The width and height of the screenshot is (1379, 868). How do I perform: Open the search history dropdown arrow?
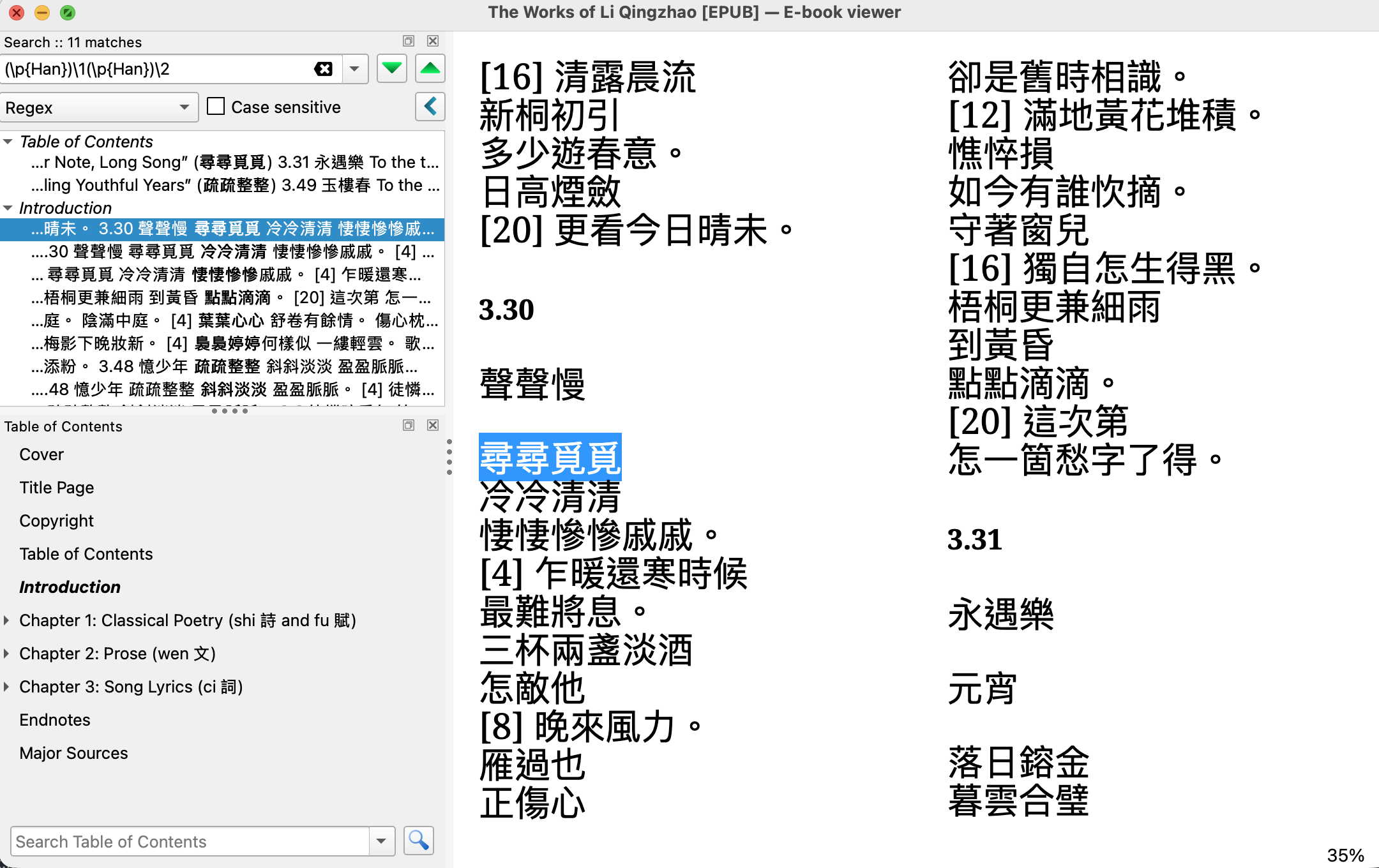coord(355,69)
